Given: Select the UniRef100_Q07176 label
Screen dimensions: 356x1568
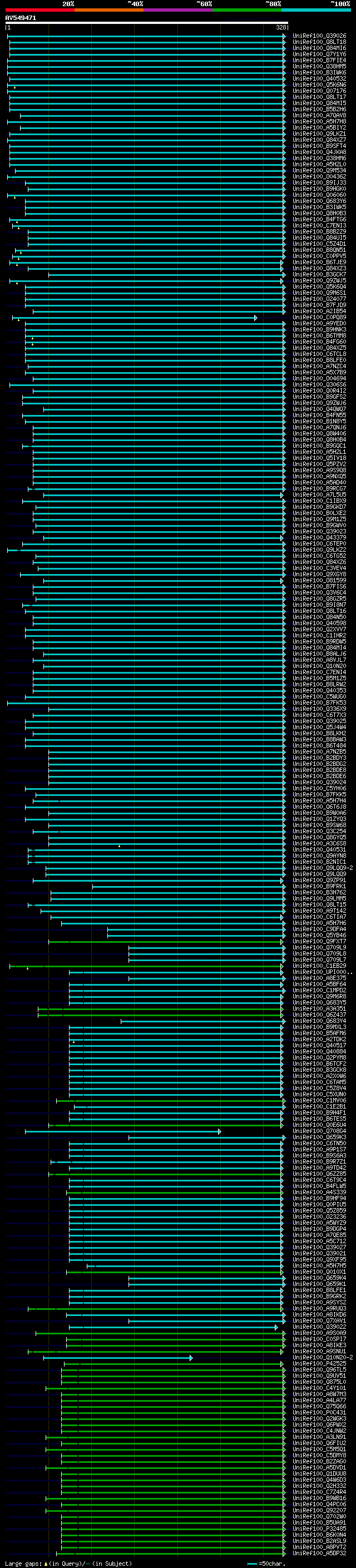Looking at the screenshot, I should point(319,91).
